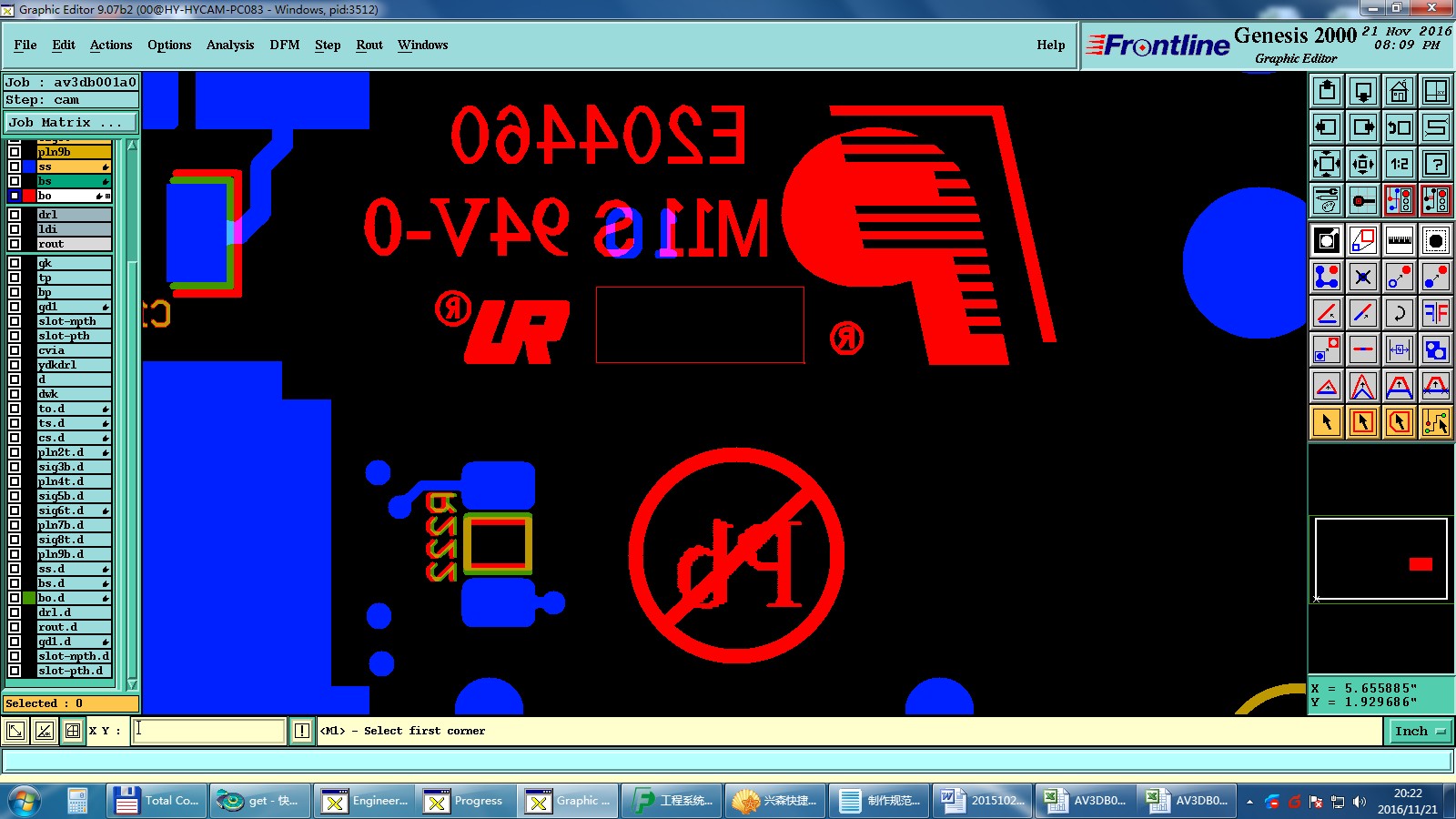1456x819 pixels.
Task: Select the pln9b.d layer name
Action: (75, 554)
